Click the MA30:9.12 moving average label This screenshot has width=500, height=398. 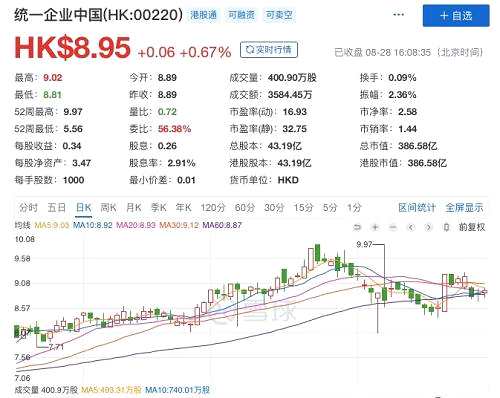(179, 225)
